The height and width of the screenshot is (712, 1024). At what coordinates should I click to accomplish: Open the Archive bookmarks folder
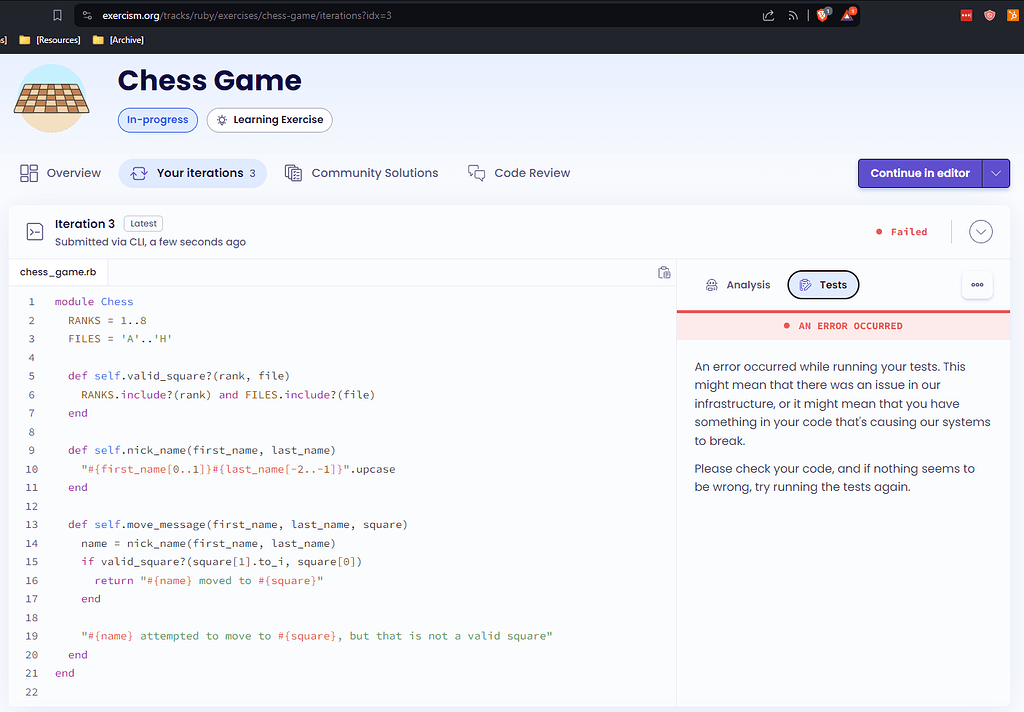click(x=118, y=40)
